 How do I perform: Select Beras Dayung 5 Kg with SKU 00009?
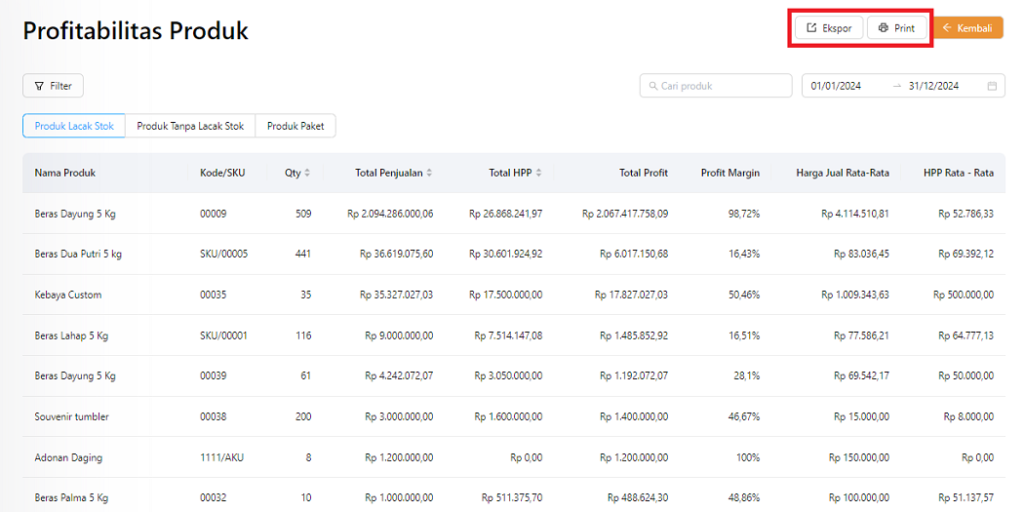514,214
